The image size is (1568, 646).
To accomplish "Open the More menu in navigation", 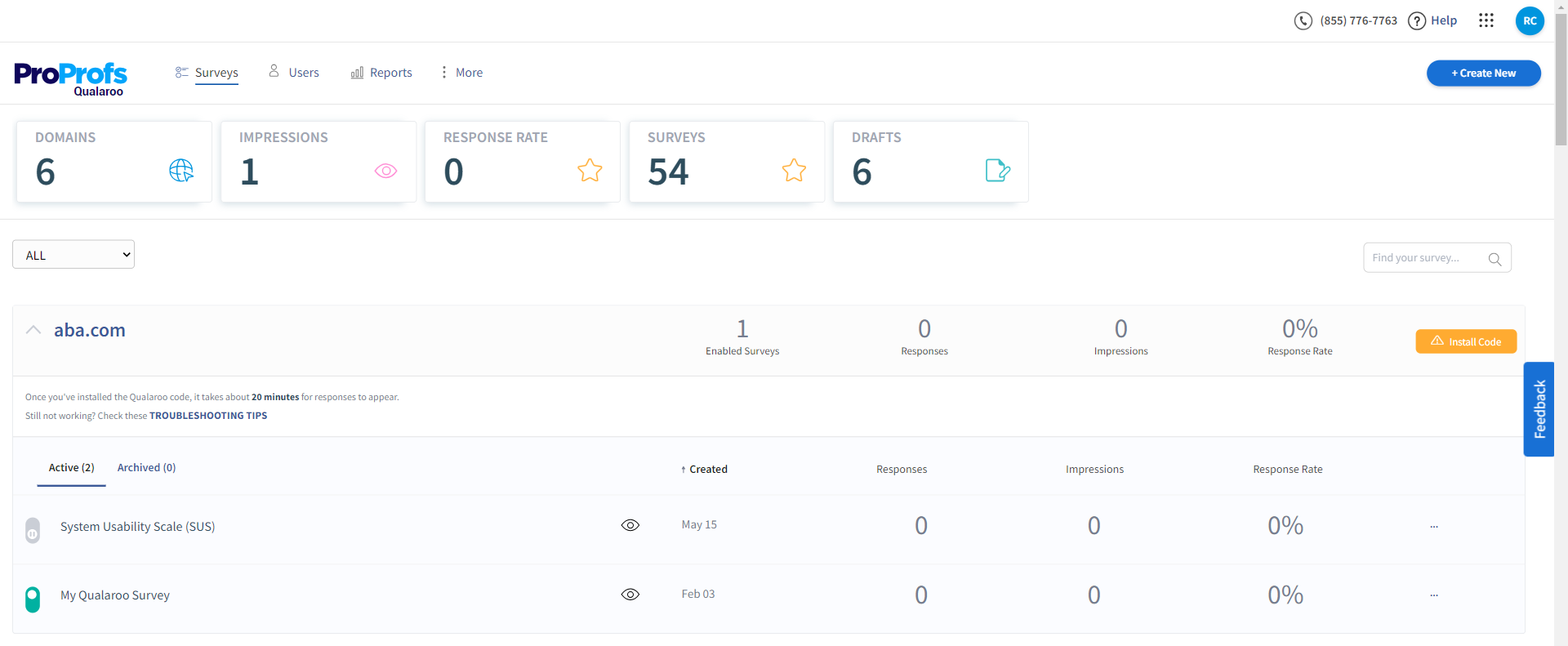I will (x=461, y=73).
